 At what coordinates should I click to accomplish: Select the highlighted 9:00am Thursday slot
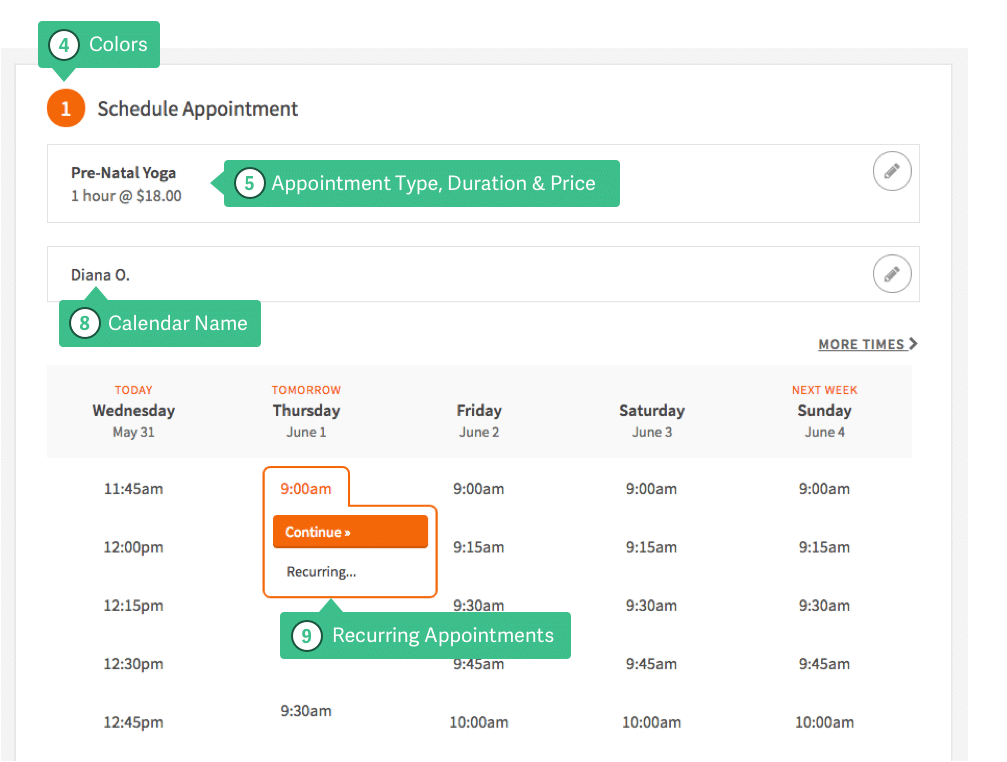point(306,489)
